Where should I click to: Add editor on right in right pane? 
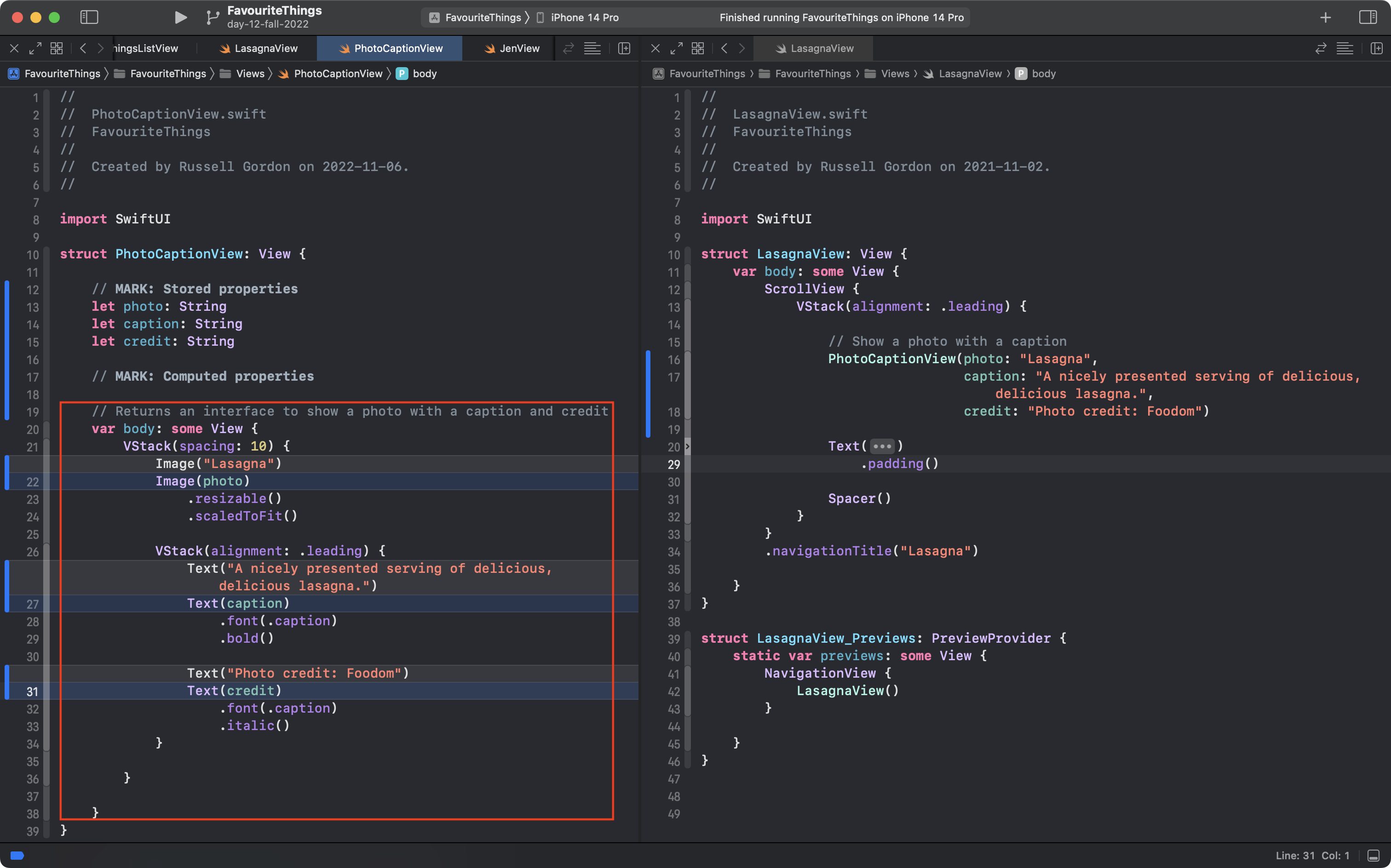coord(1376,48)
